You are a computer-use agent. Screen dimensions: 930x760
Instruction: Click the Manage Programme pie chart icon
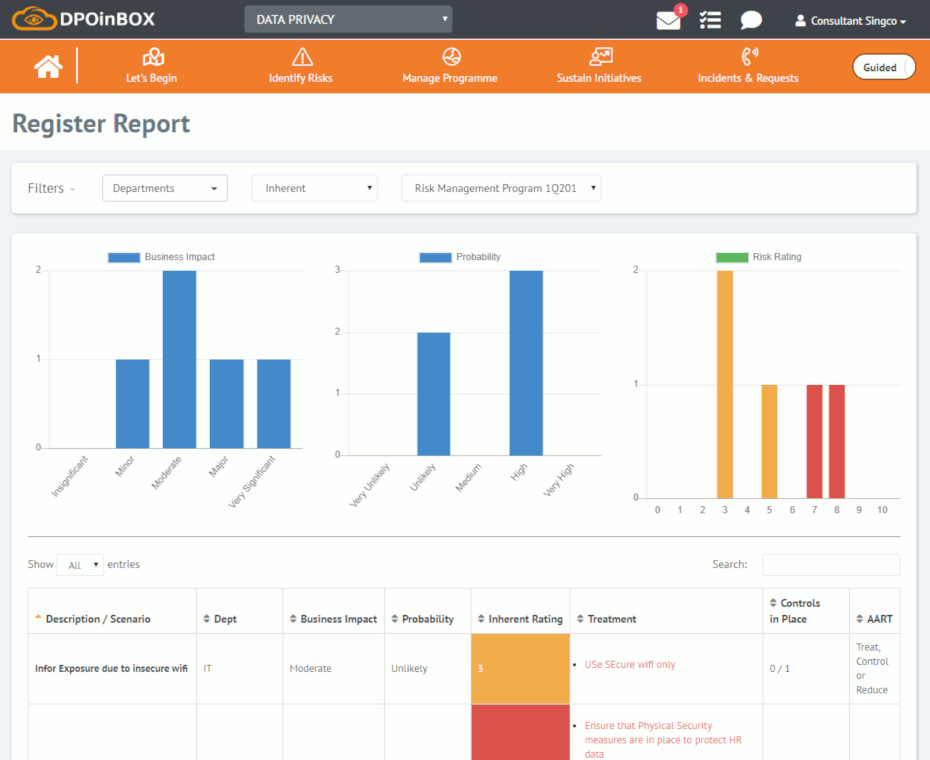(450, 57)
